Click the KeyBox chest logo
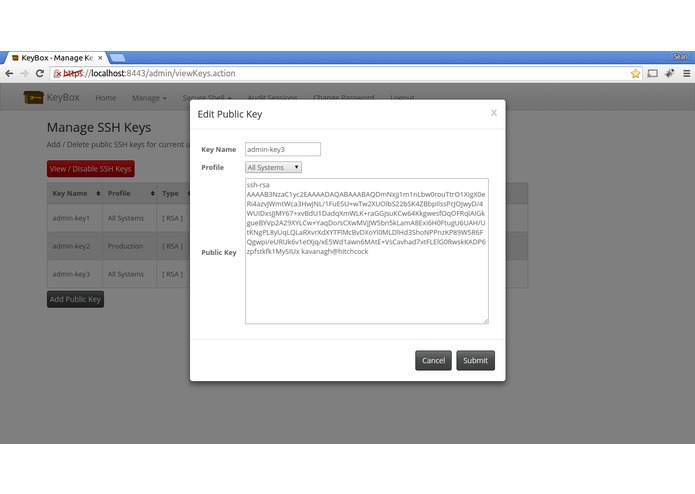 tap(33, 97)
